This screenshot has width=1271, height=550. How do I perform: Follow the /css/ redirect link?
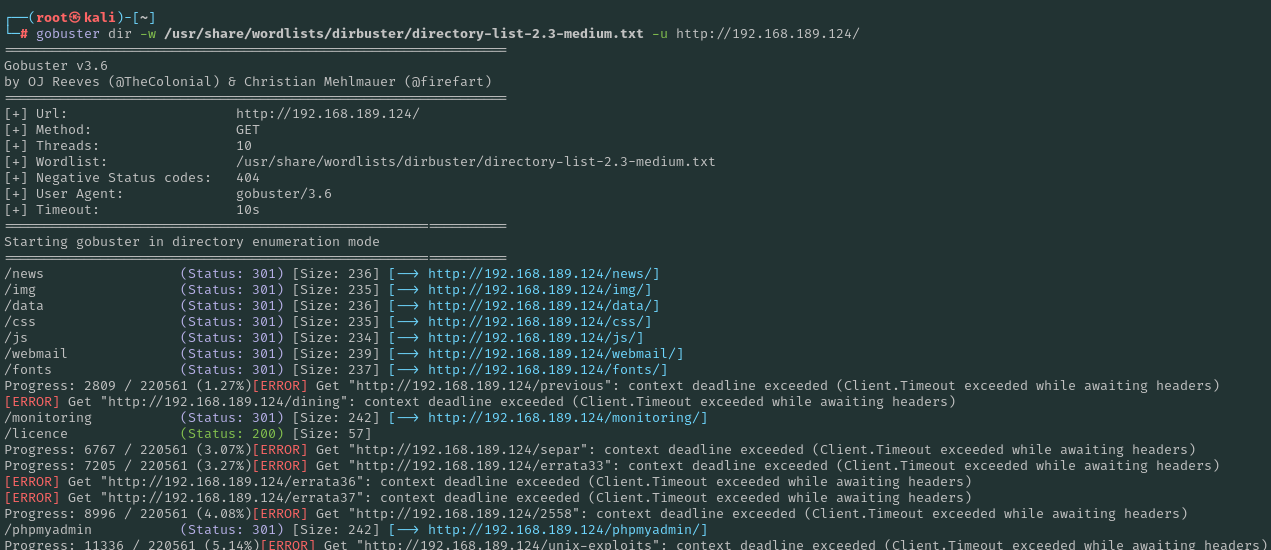(x=539, y=322)
